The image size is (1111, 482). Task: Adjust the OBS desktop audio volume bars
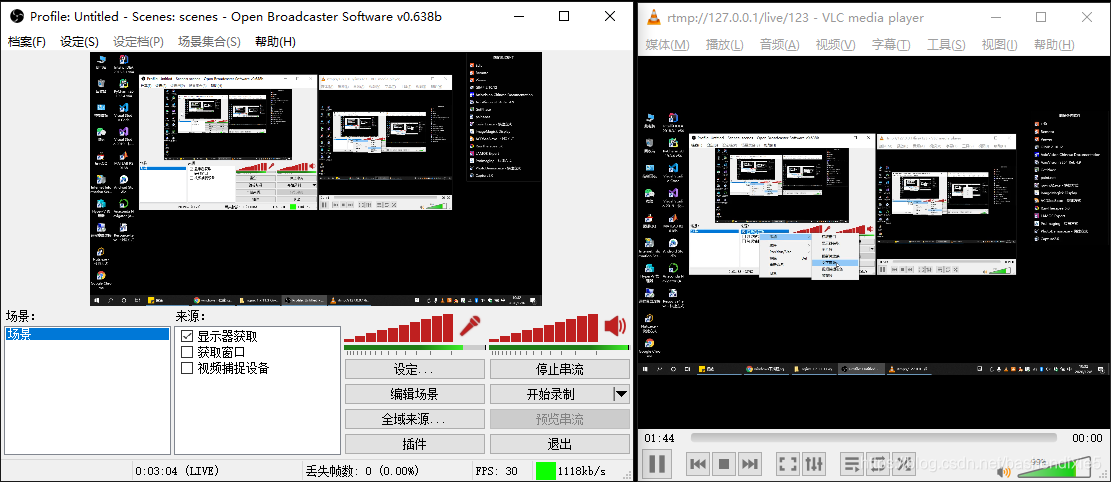[544, 327]
